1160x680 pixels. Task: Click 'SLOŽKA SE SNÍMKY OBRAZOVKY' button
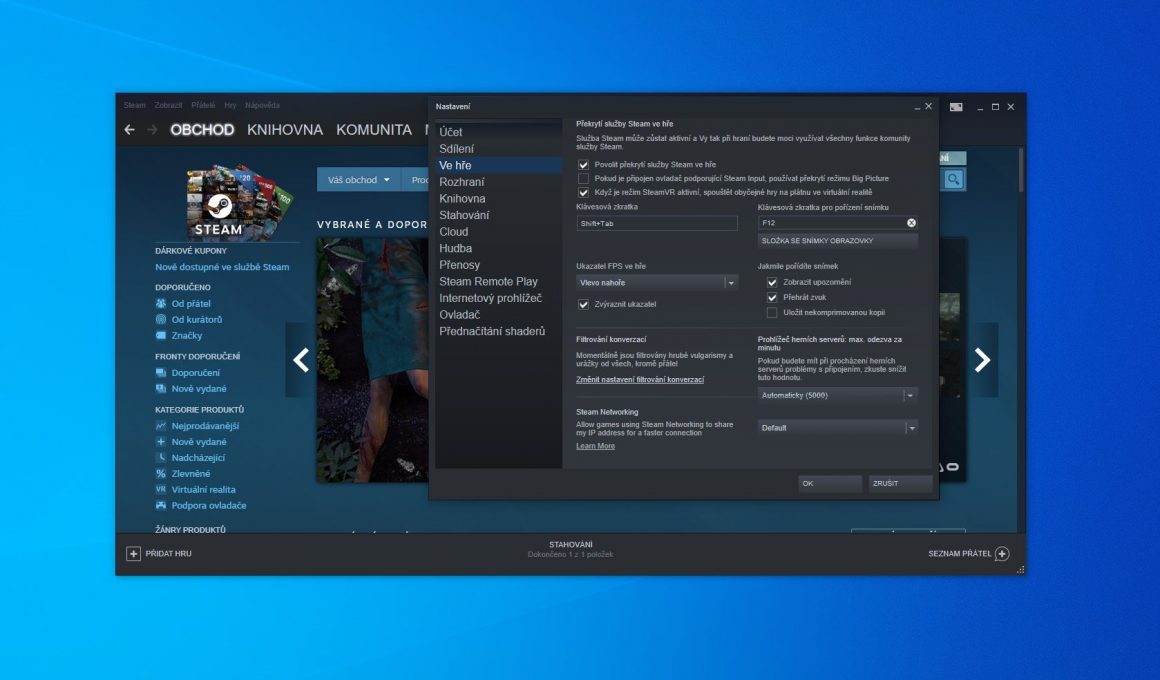[x=837, y=241]
